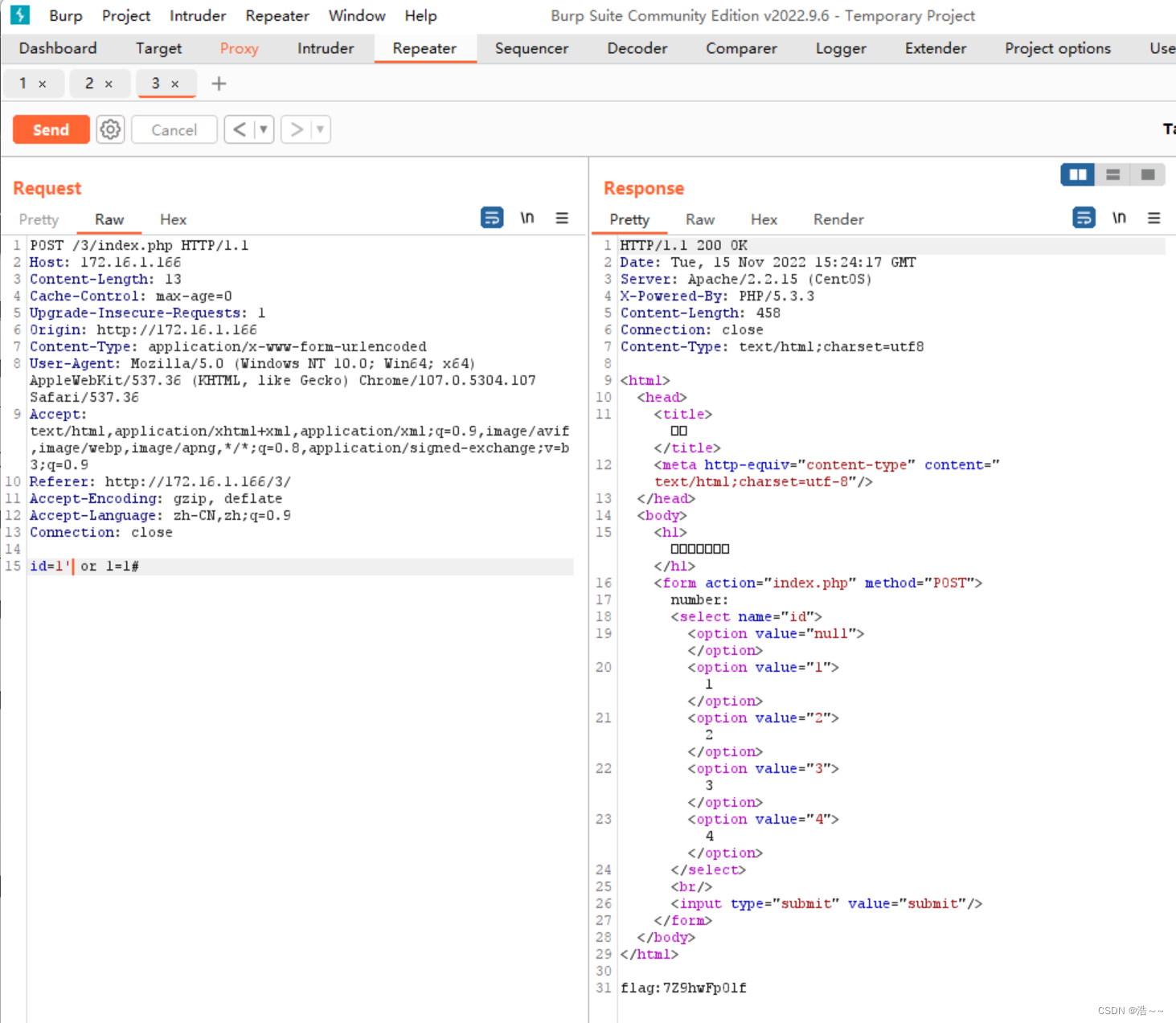Open the back history dropdown arrow
This screenshot has width=1176, height=1023.
(x=264, y=129)
